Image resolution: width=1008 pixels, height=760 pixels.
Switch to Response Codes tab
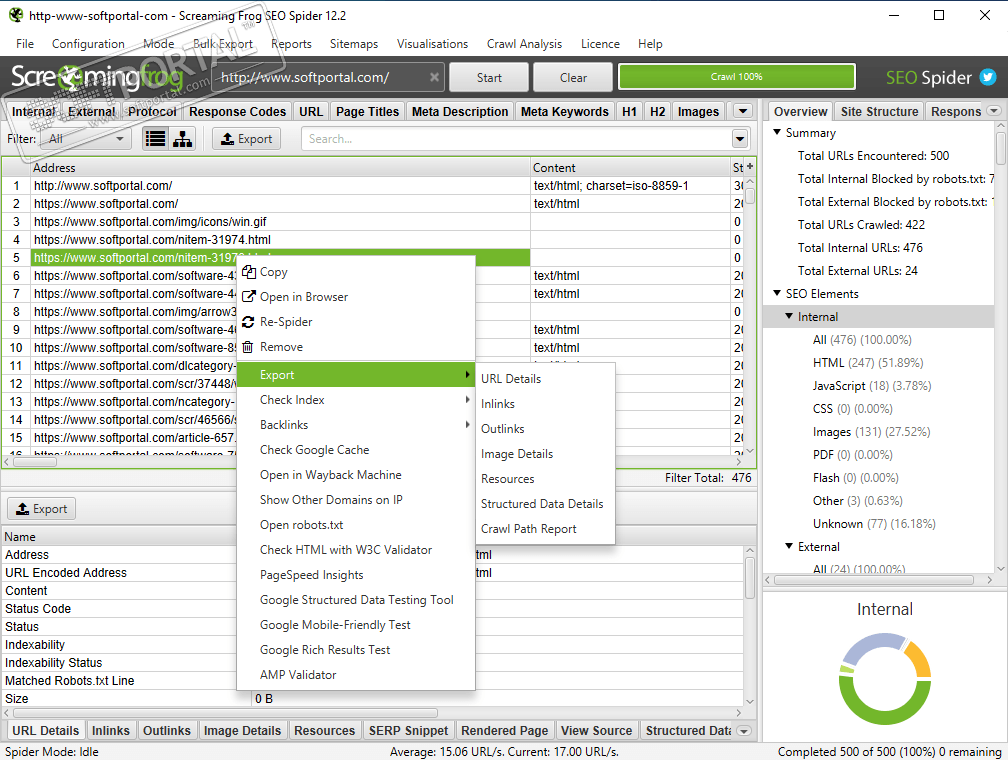tap(237, 111)
